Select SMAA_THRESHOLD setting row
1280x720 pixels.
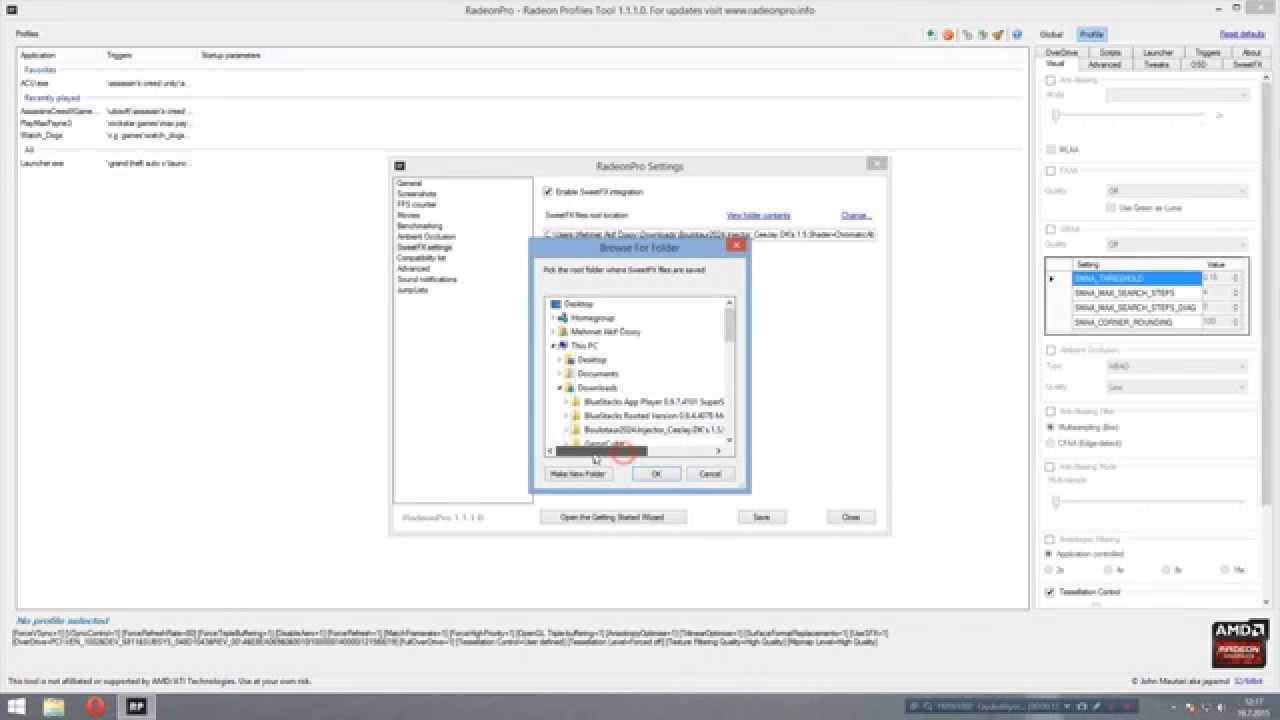pos(1136,278)
